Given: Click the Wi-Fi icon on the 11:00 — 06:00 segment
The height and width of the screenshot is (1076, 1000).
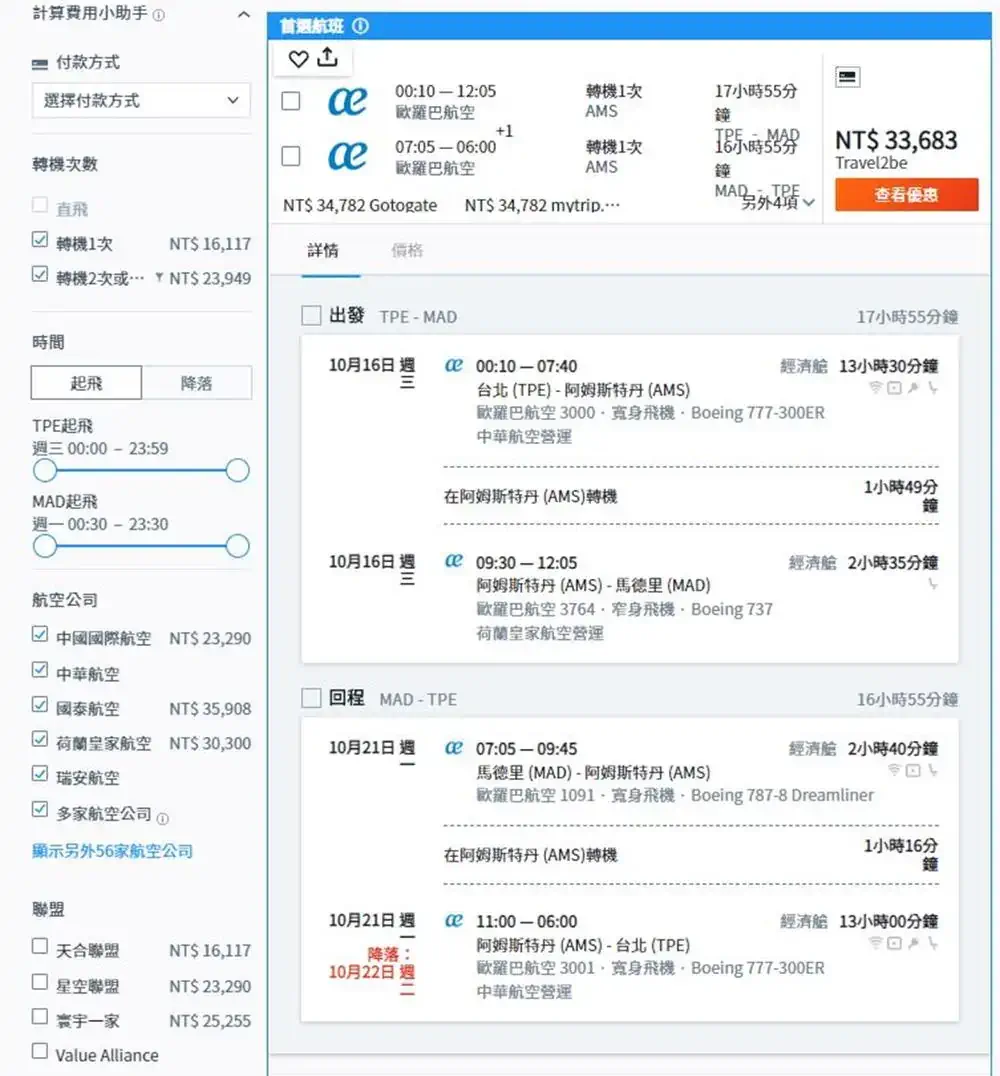Looking at the screenshot, I should click(x=875, y=943).
